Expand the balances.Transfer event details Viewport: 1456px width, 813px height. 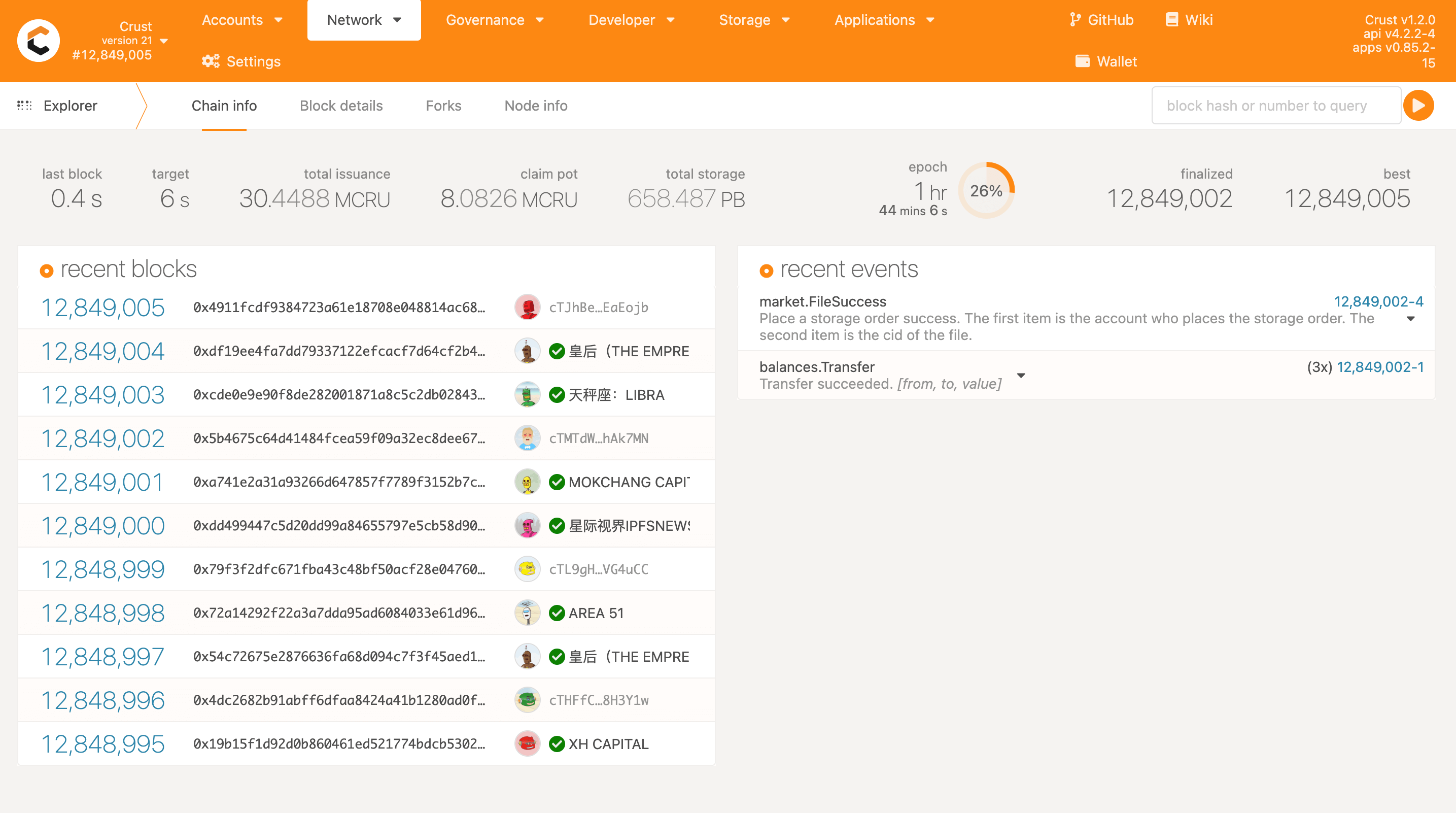[1021, 376]
